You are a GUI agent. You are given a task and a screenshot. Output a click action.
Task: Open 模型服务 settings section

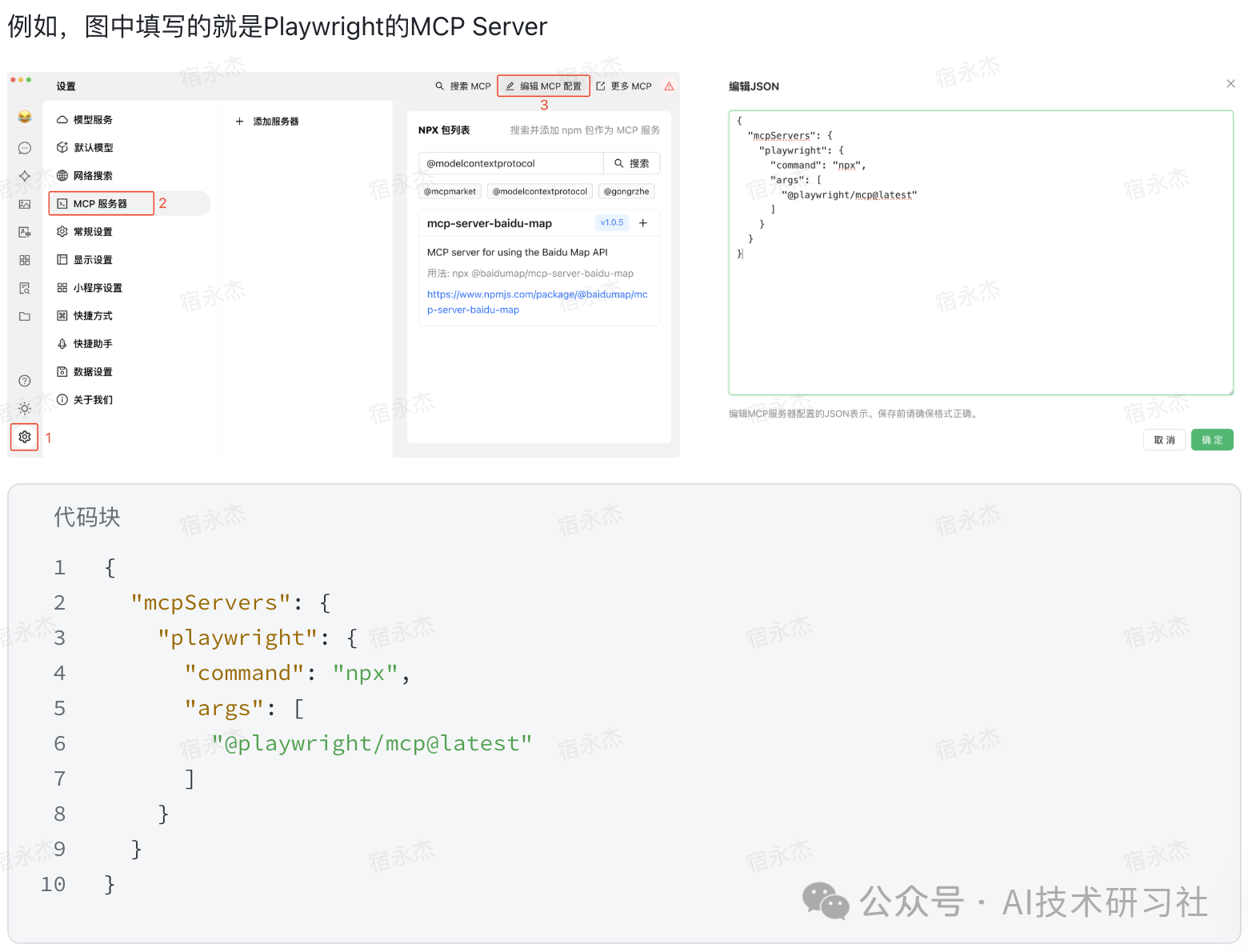[93, 120]
